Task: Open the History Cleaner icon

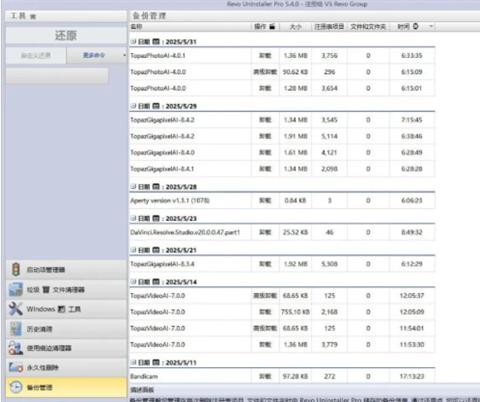Action: tap(16, 329)
